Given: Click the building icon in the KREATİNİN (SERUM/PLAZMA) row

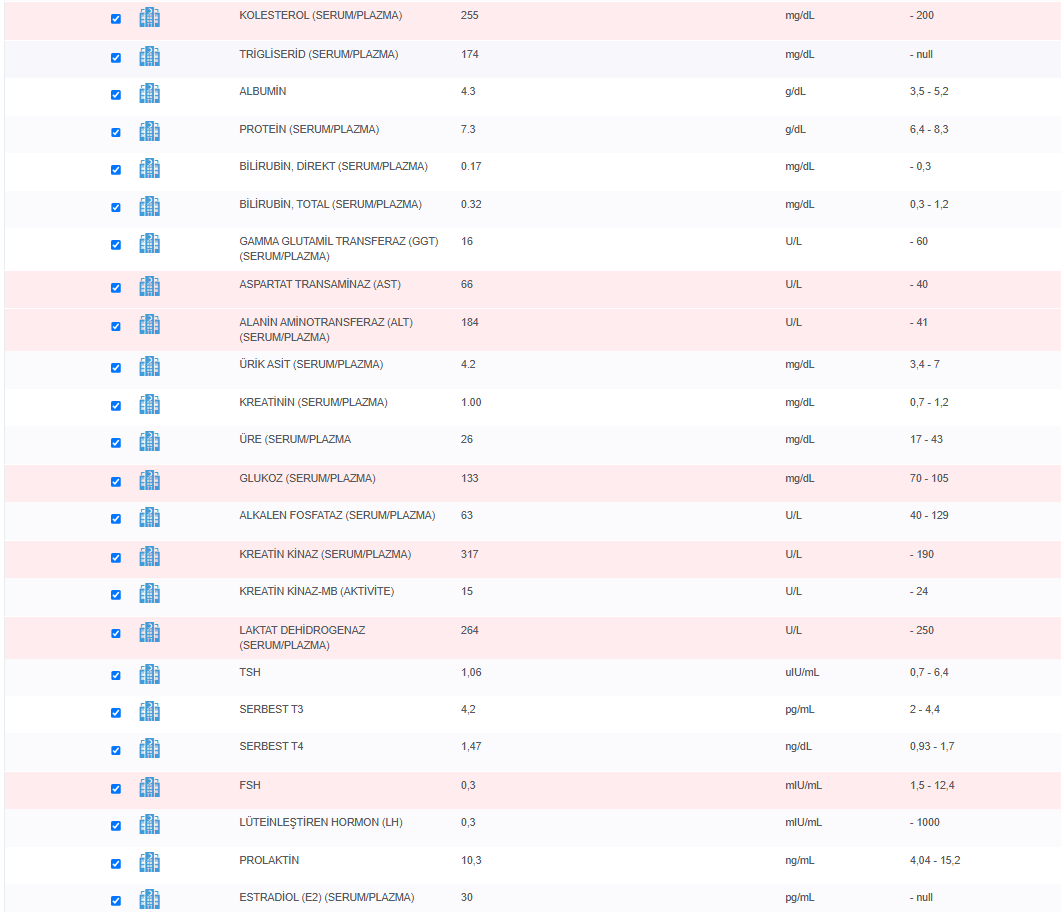Looking at the screenshot, I should (150, 405).
